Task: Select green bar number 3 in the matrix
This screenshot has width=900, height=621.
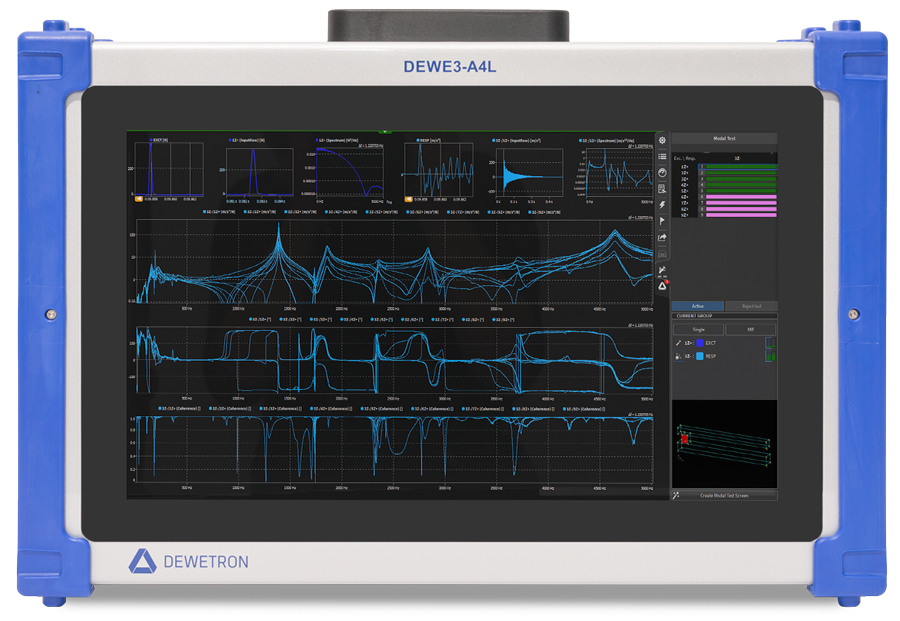Action: coord(740,179)
